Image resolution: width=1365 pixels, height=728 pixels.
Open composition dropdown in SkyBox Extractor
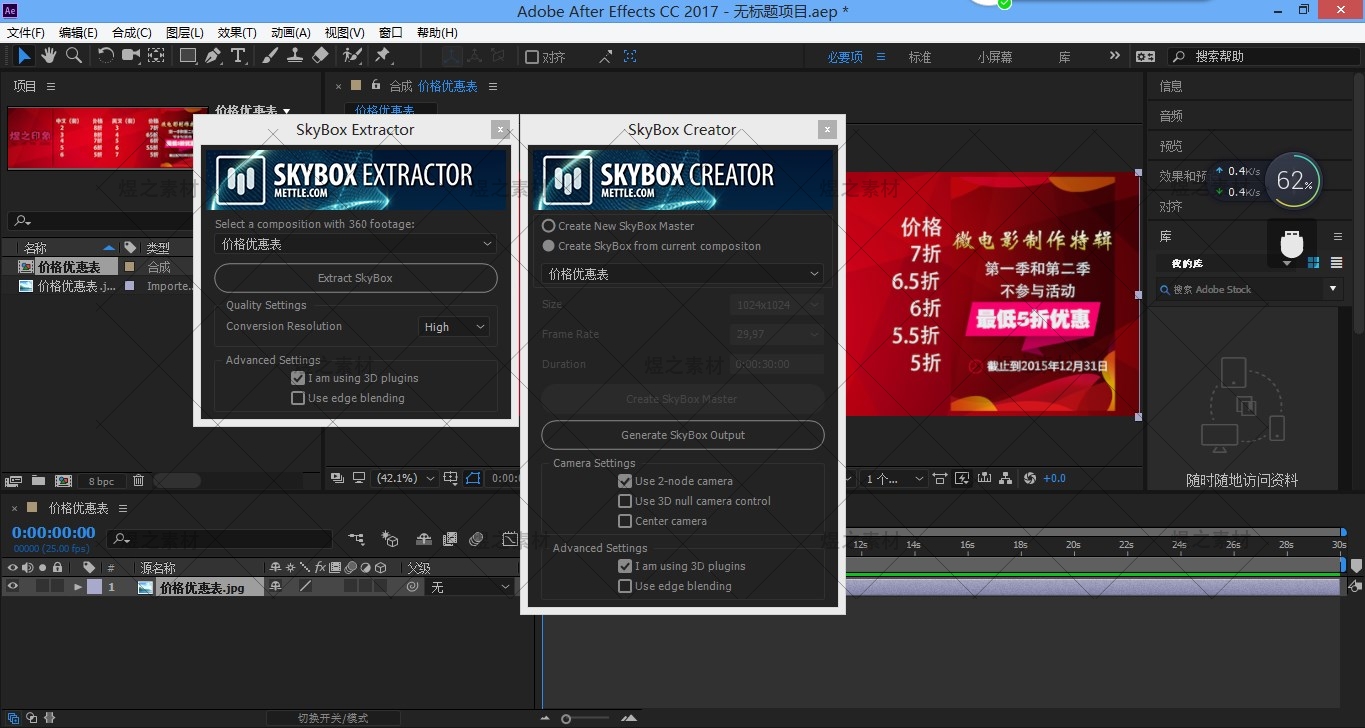click(355, 244)
